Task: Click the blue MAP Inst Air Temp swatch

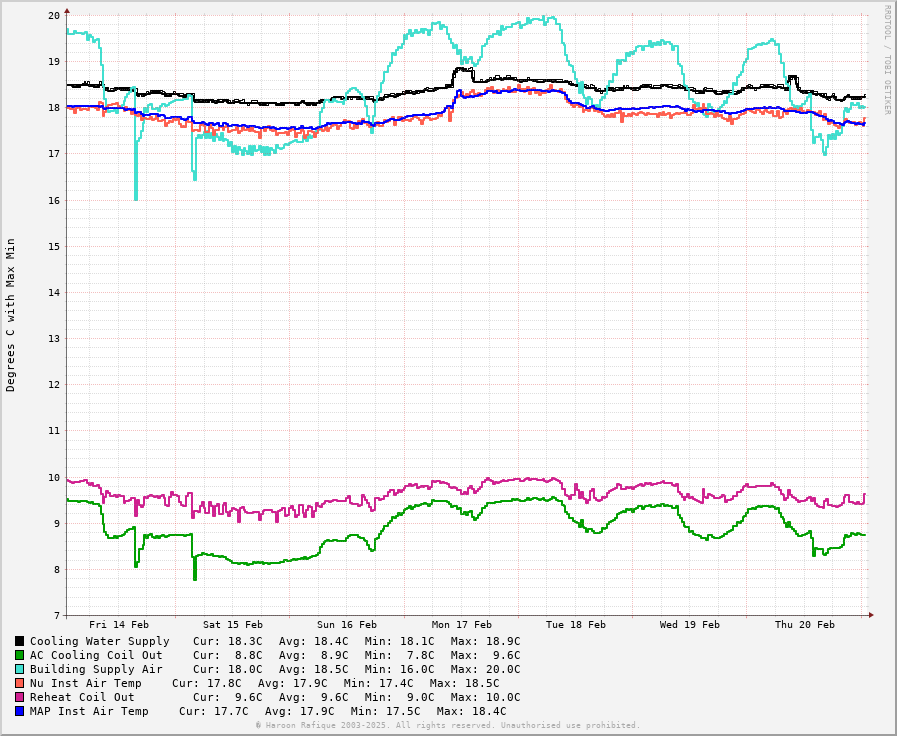Action: (x=19, y=711)
